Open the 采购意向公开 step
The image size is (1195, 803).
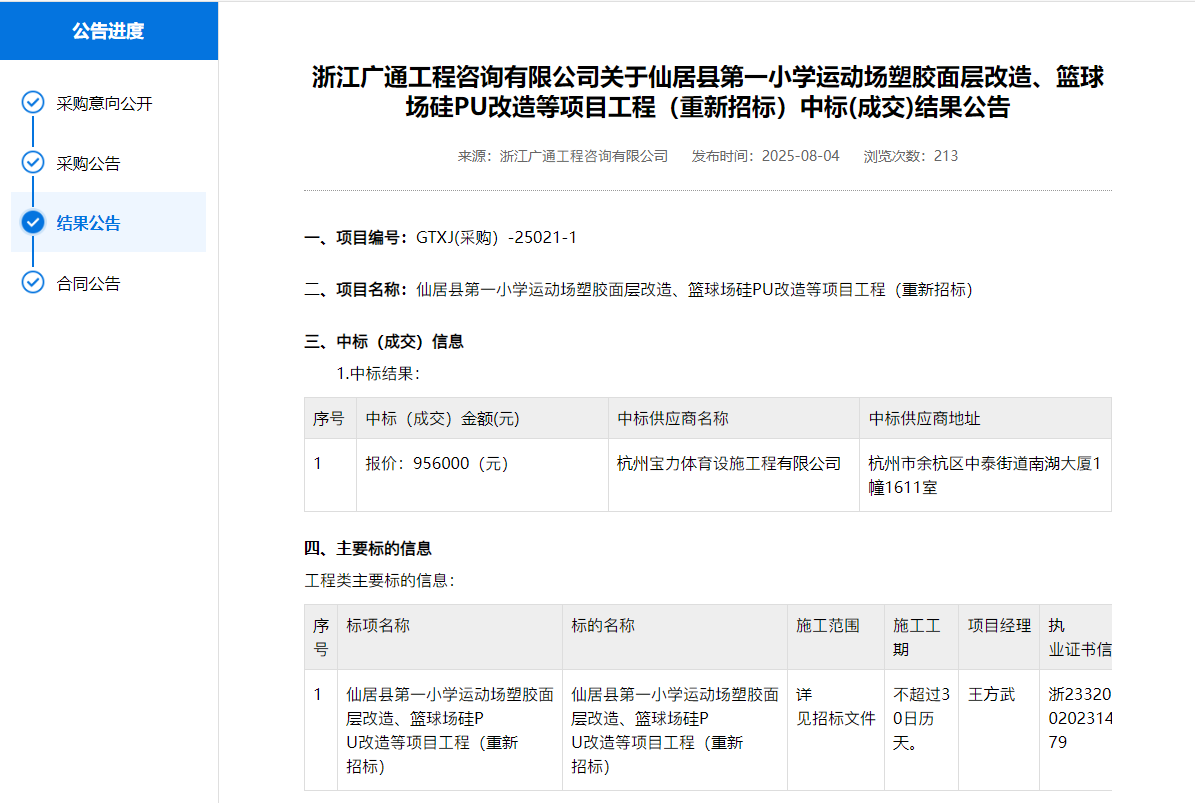click(104, 104)
